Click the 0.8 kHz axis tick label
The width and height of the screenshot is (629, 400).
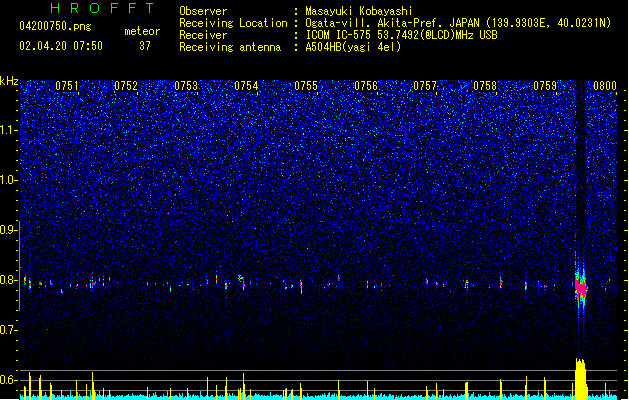8,280
